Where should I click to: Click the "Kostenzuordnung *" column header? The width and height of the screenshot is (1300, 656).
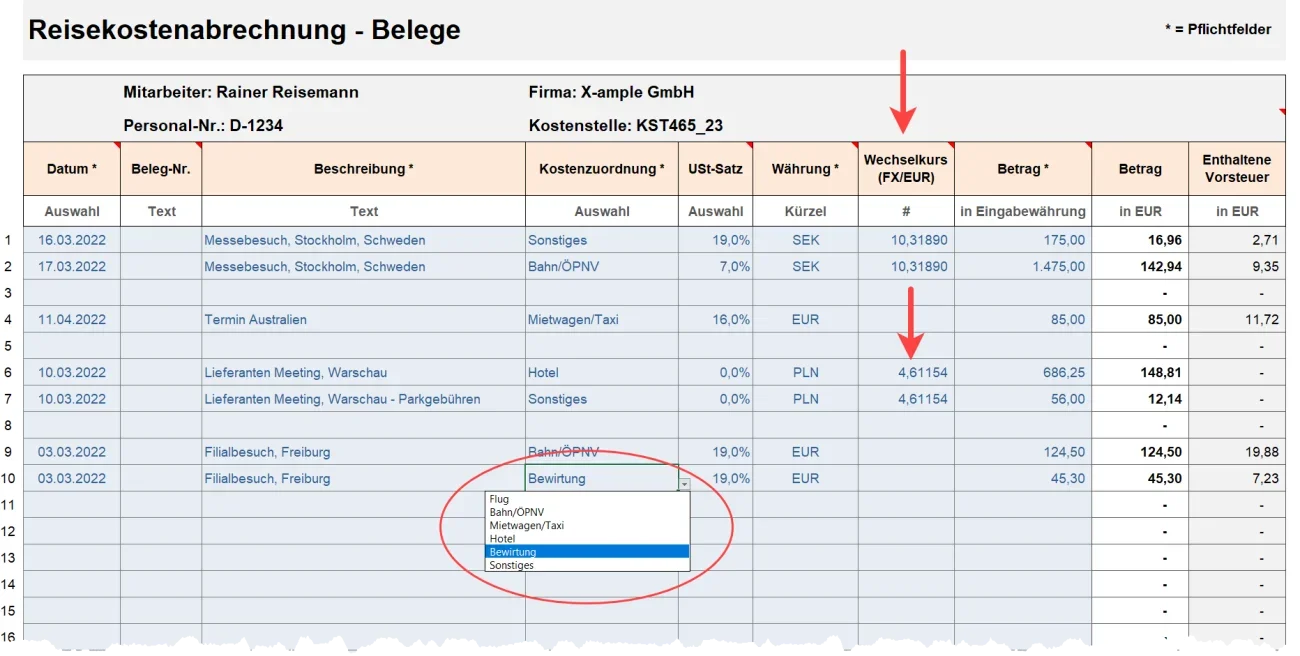click(601, 169)
